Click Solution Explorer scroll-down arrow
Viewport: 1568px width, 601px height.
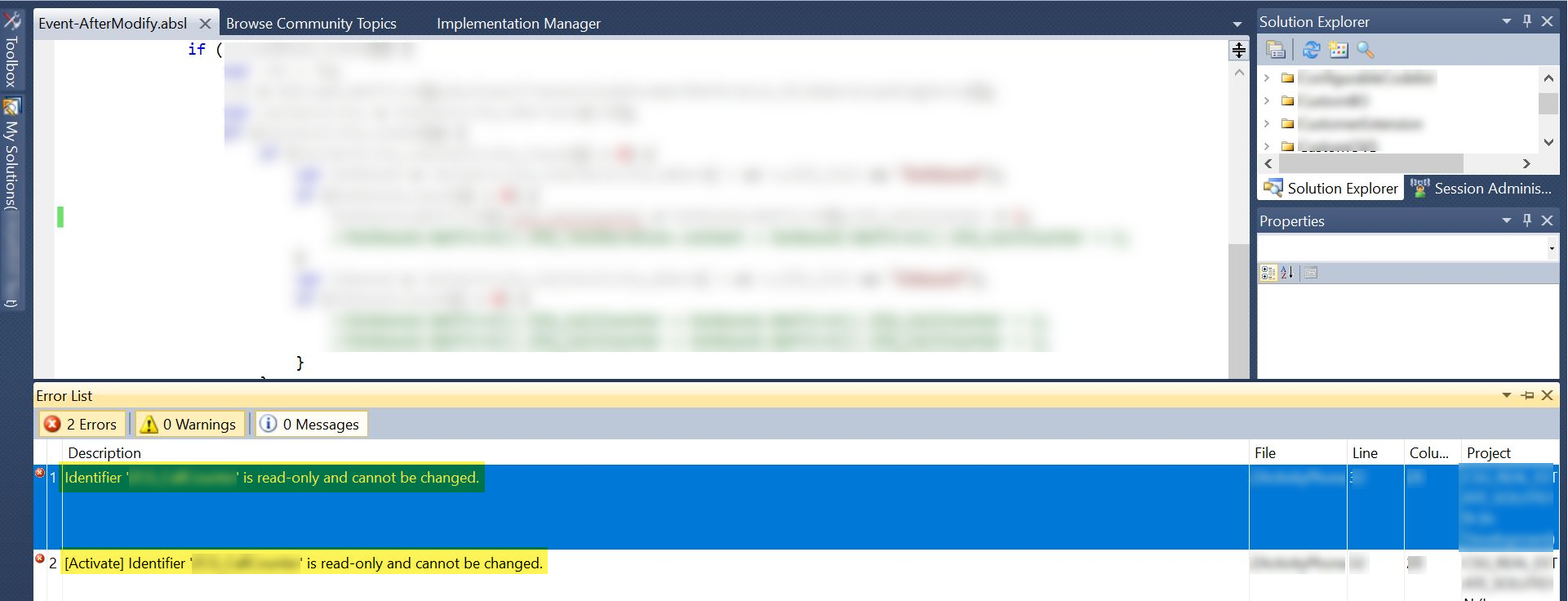(x=1548, y=143)
